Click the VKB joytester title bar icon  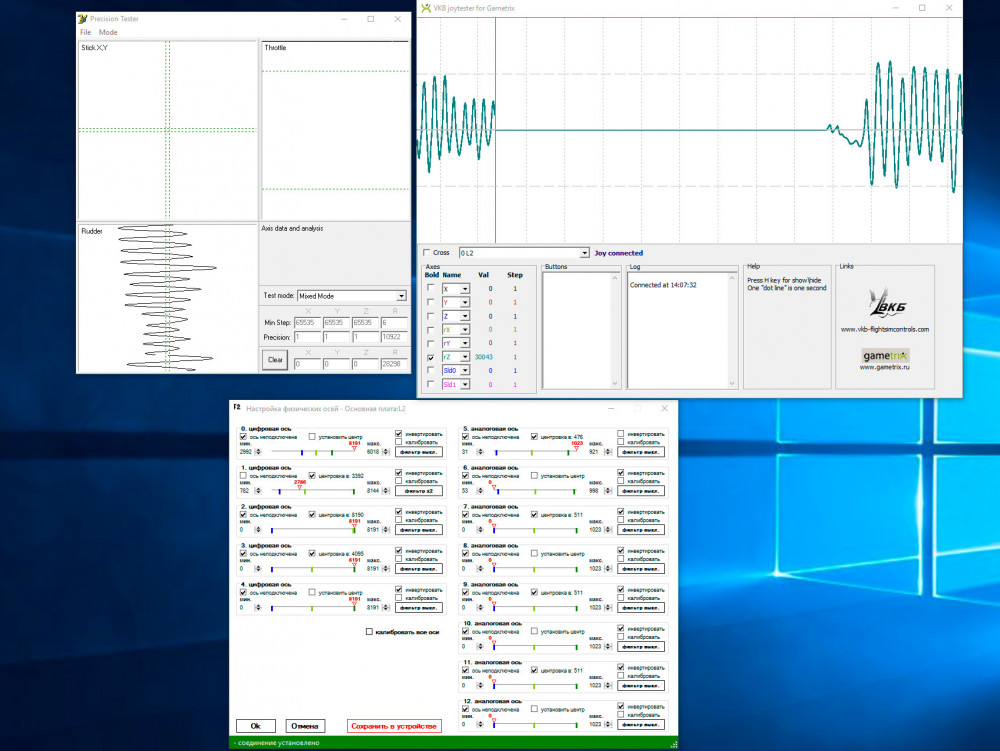425,8
